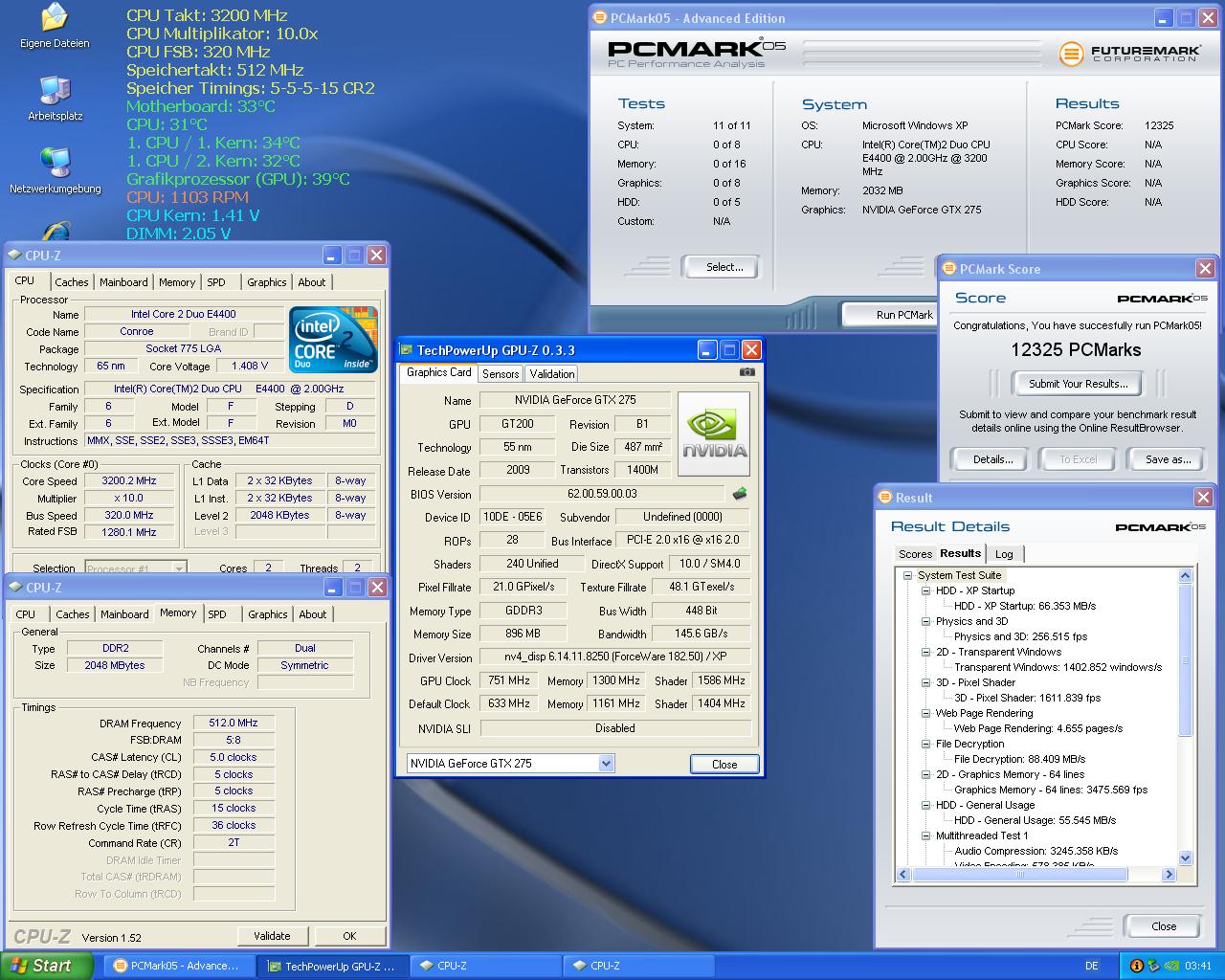Click Close button in GPU-Z
Viewport: 1225px width, 980px height.
[x=724, y=764]
